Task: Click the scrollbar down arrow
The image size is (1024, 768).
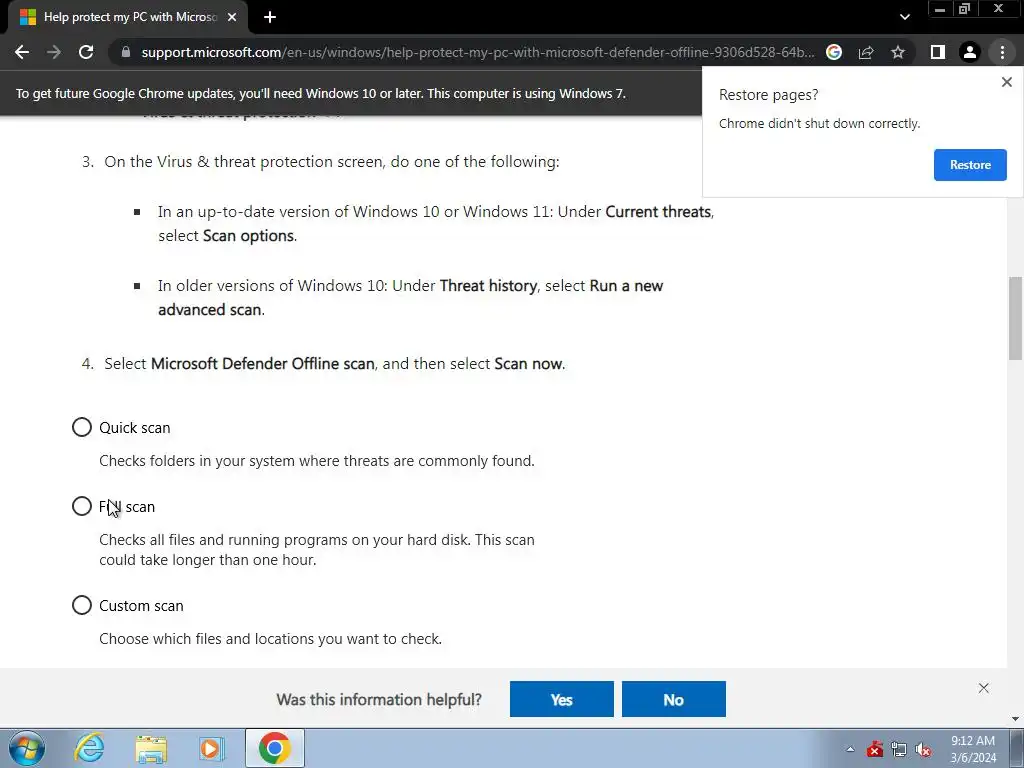Action: click(x=1015, y=719)
